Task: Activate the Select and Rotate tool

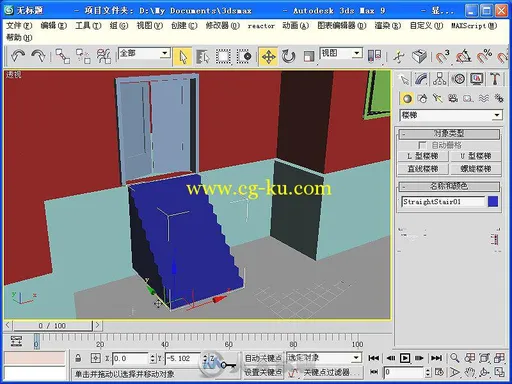Action: [288, 56]
